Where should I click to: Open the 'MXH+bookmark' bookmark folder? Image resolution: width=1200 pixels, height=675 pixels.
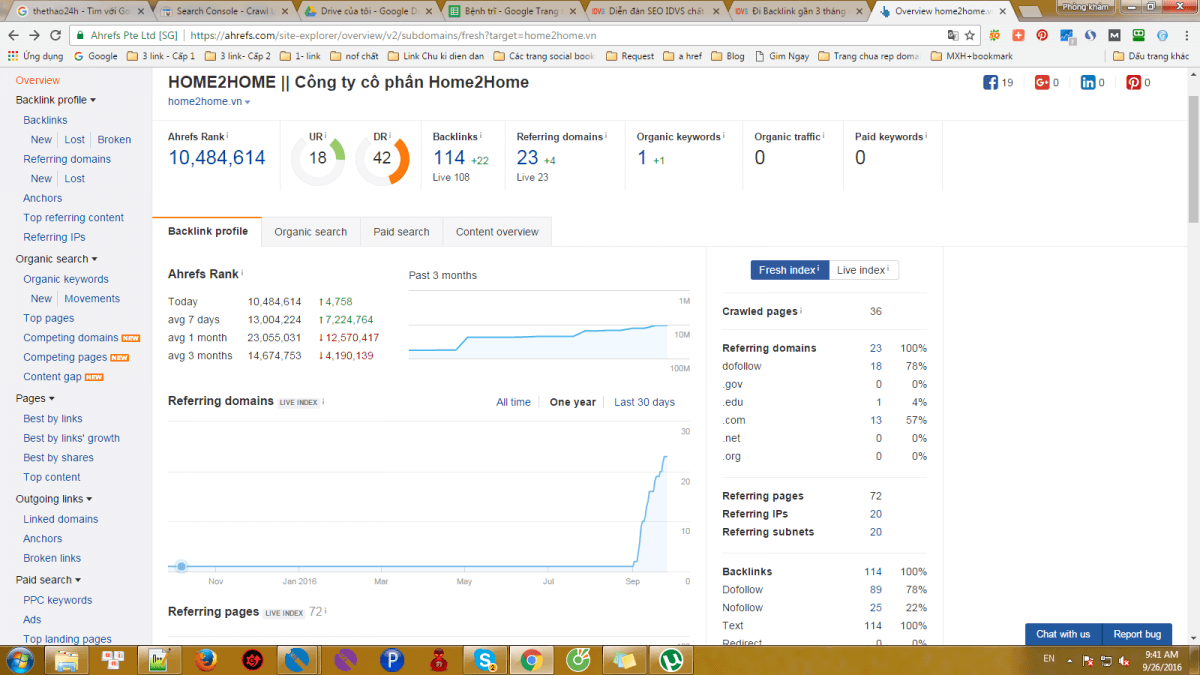(971, 56)
